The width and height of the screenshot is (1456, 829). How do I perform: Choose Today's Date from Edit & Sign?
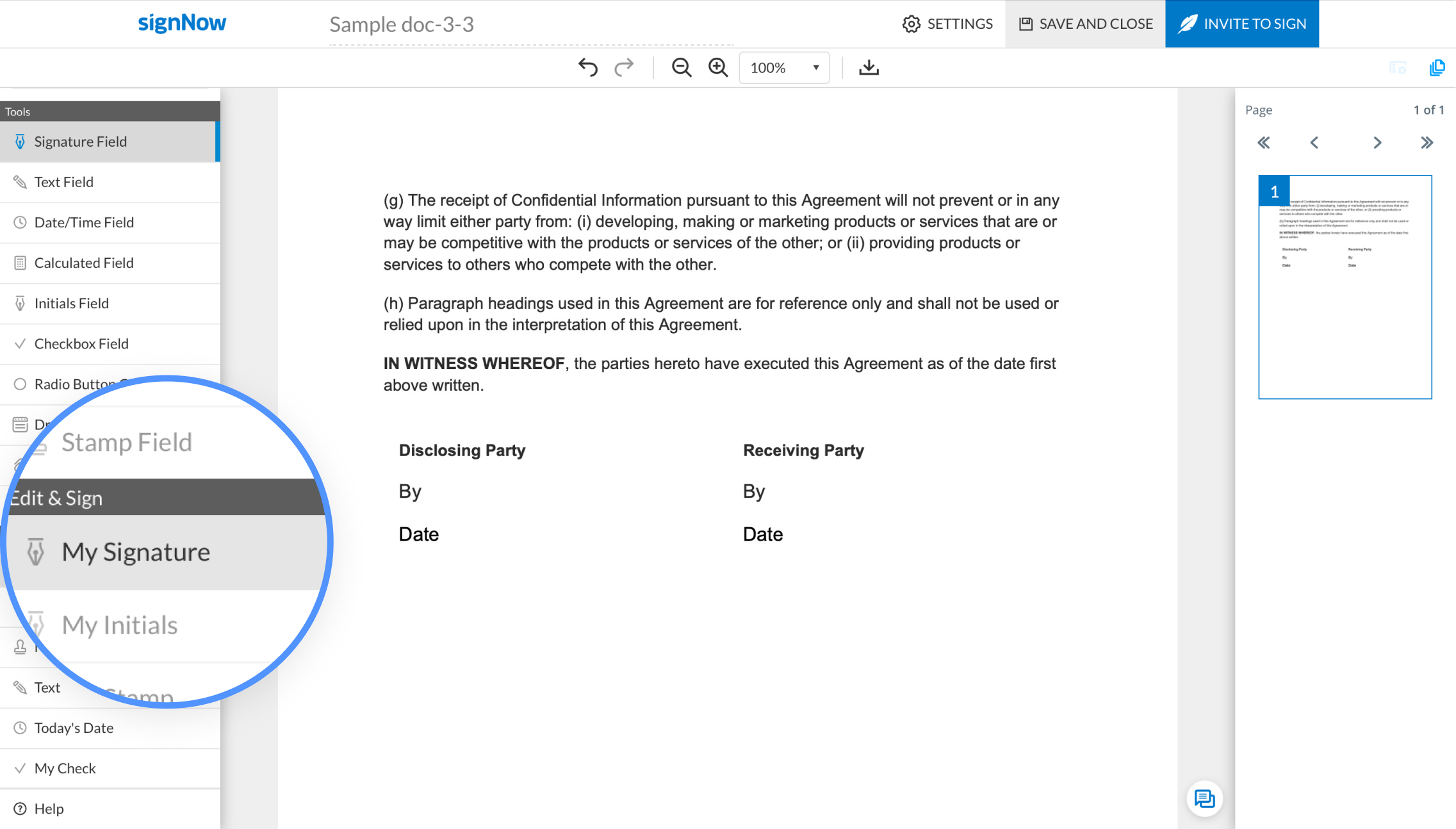pos(74,728)
